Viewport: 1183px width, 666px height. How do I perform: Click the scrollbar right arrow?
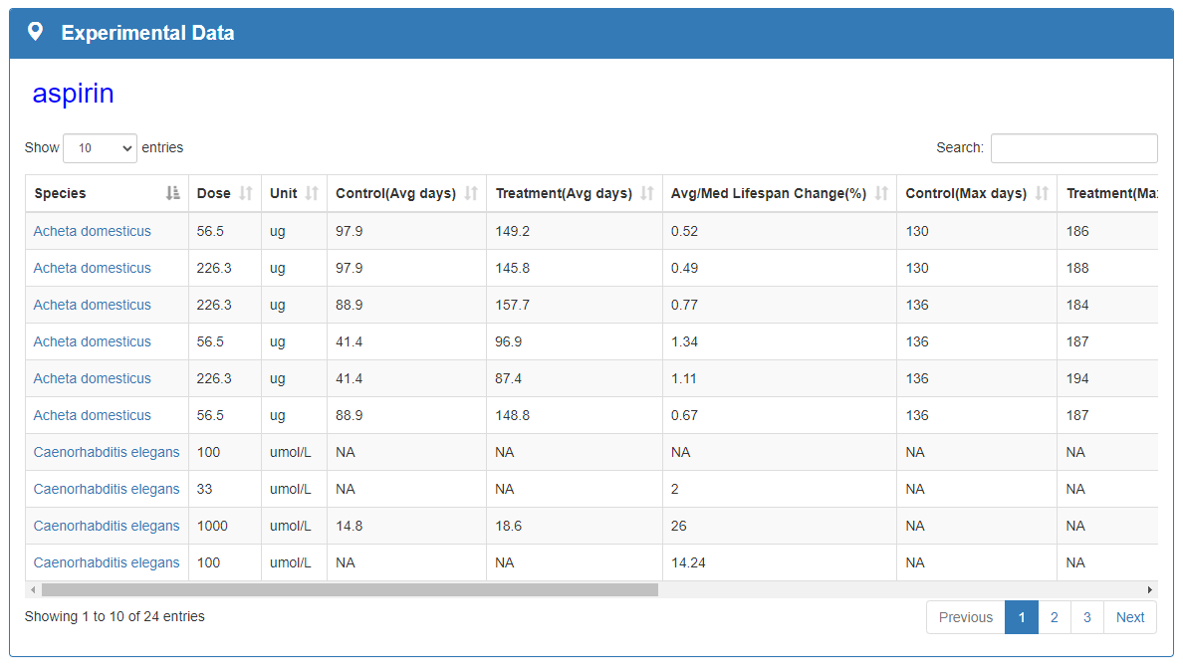1150,590
